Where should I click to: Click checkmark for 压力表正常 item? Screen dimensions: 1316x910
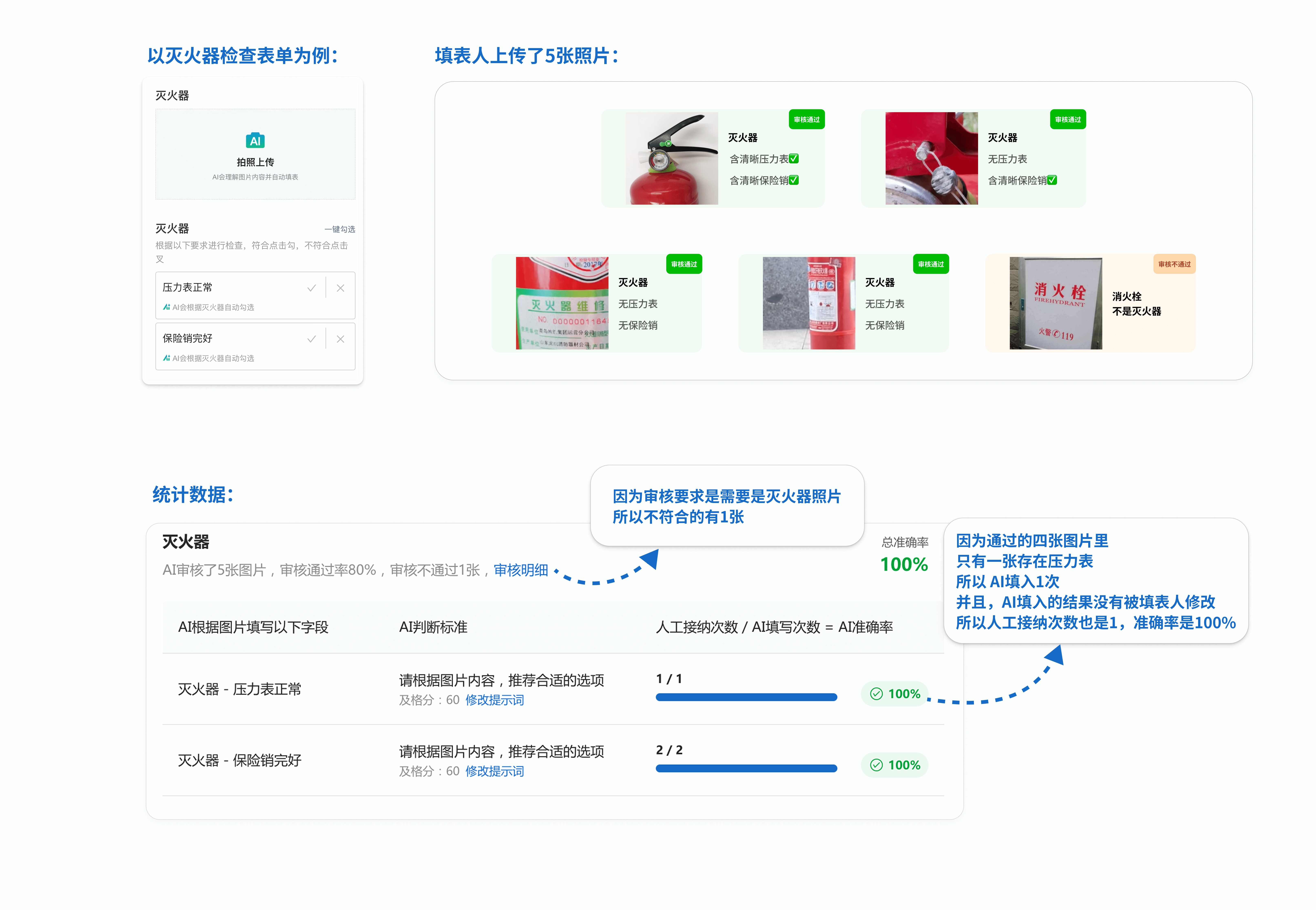[311, 288]
